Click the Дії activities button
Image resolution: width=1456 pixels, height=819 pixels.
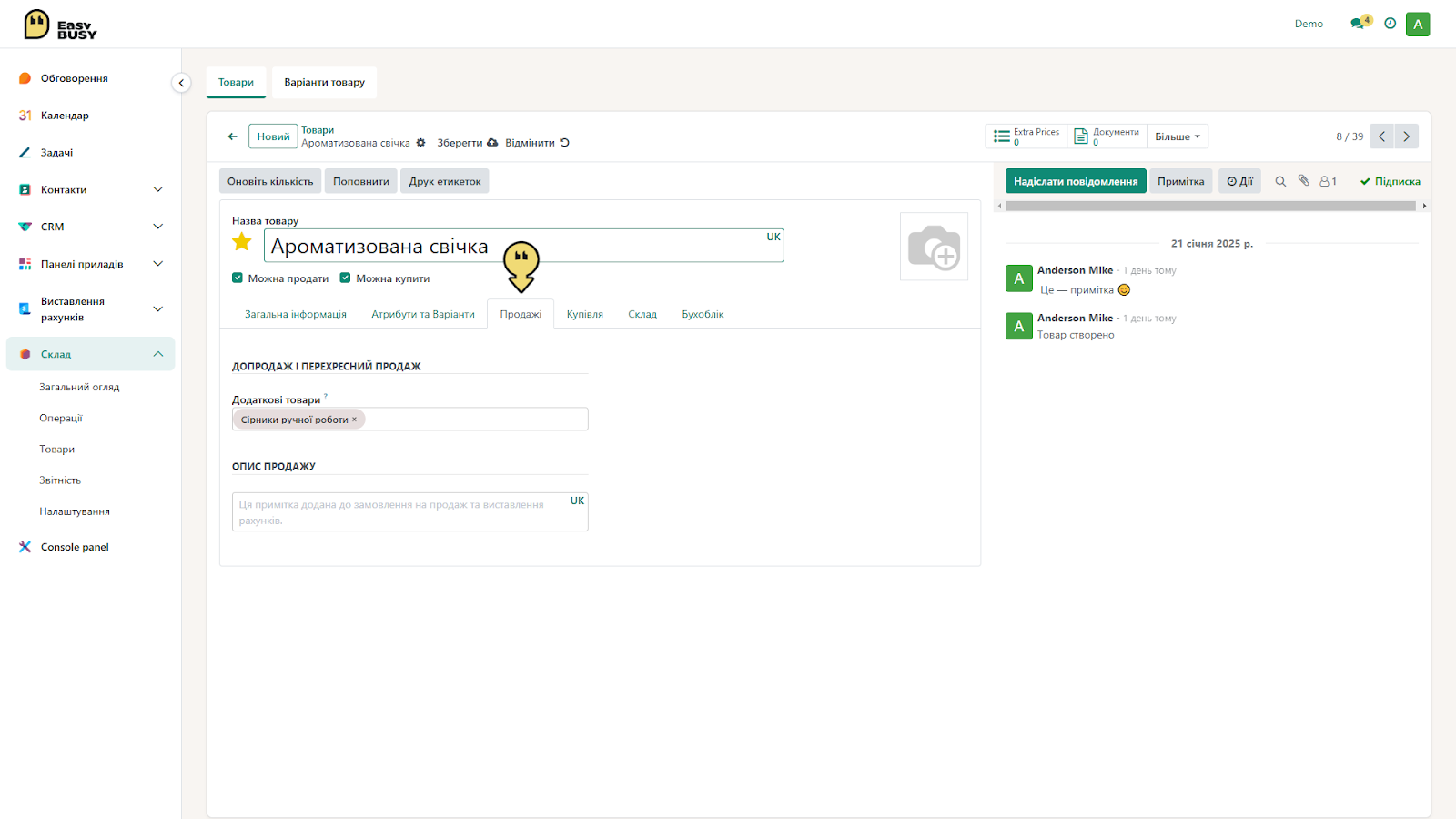[1239, 181]
